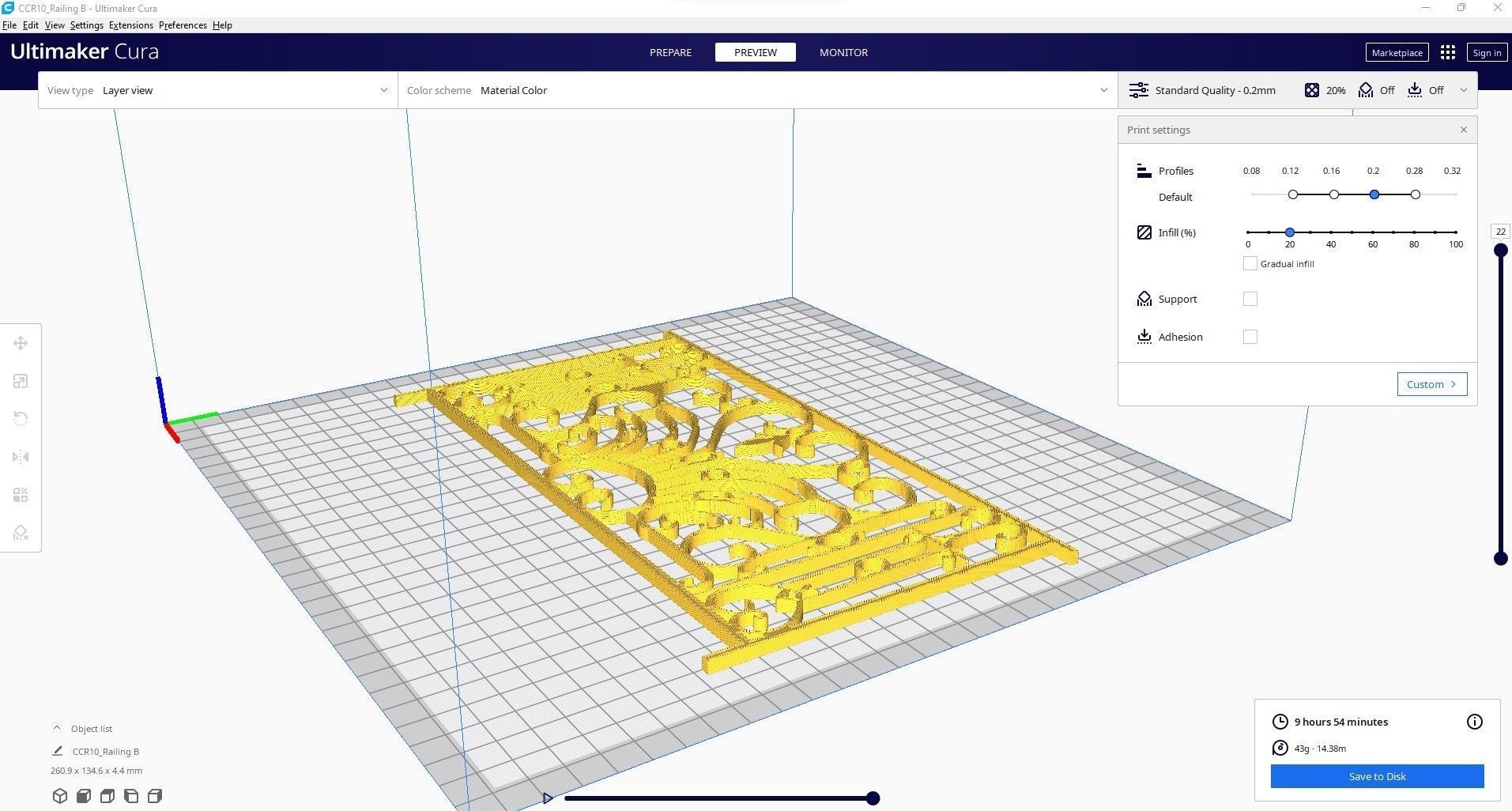Open the Color scheme dropdown
Viewport: 1512px width, 811px height.
click(757, 90)
